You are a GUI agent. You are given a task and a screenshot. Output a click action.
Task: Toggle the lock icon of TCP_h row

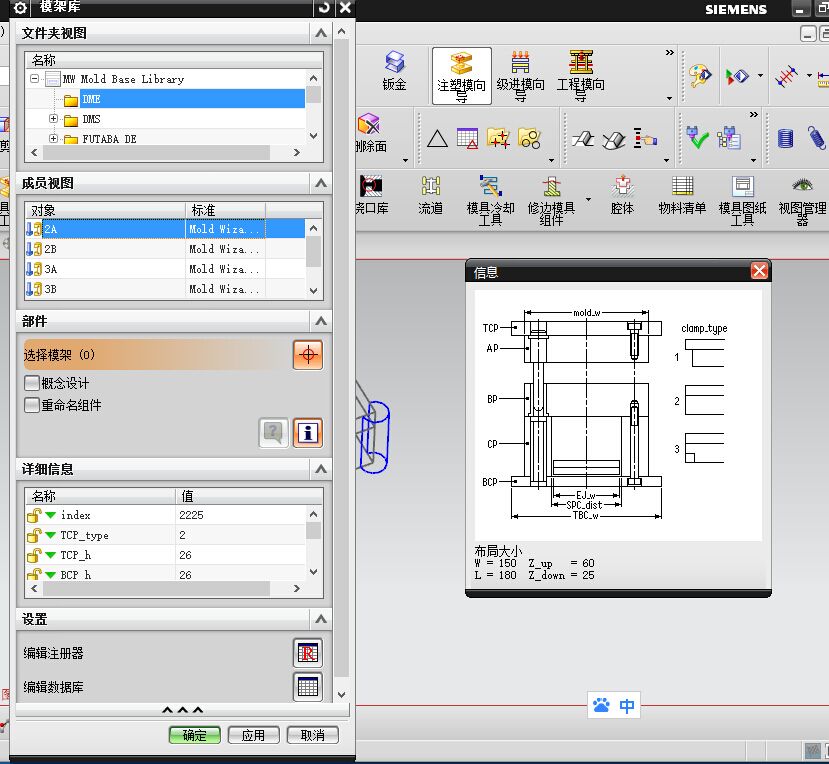(34, 555)
